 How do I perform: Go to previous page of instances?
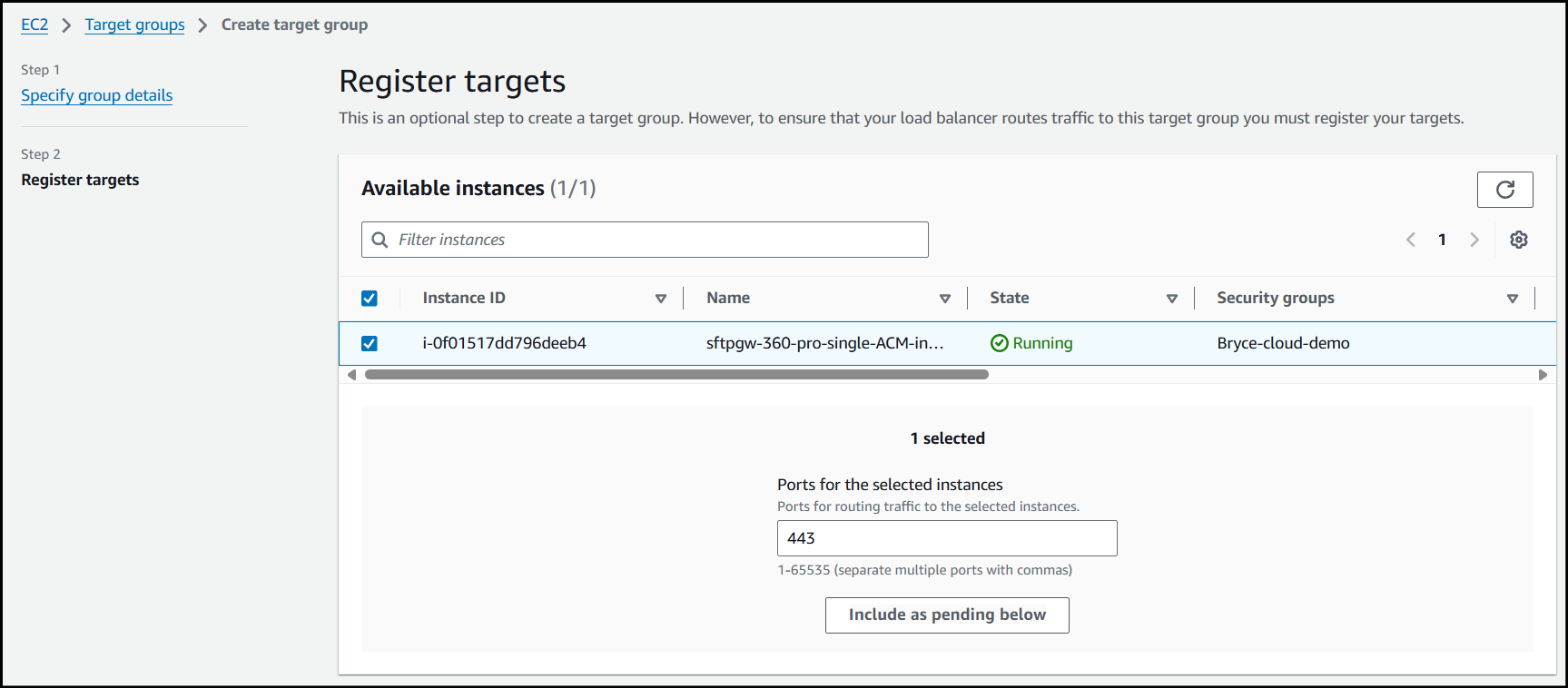point(1411,240)
